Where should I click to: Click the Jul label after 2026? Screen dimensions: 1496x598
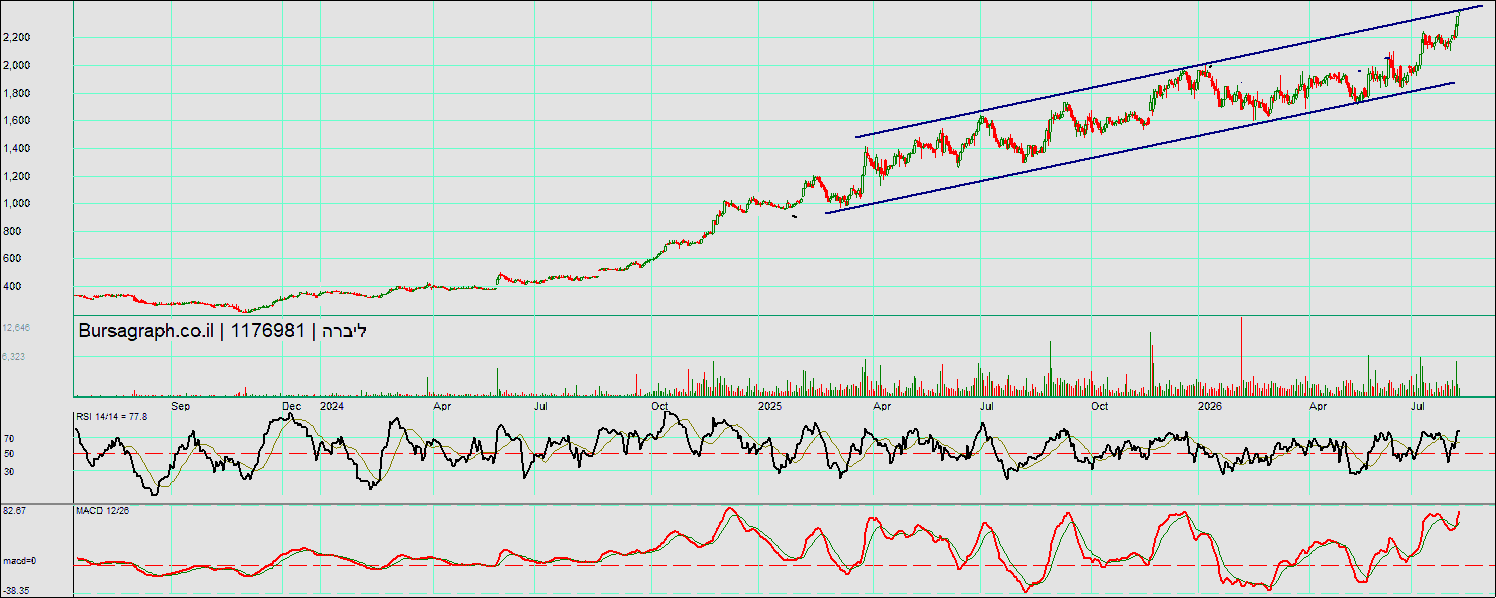[x=1419, y=407]
